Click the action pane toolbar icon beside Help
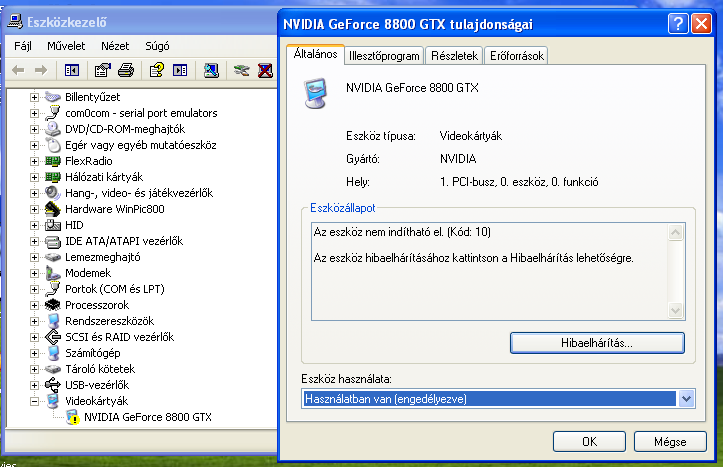Image resolution: width=723 pixels, height=467 pixels. [180, 71]
